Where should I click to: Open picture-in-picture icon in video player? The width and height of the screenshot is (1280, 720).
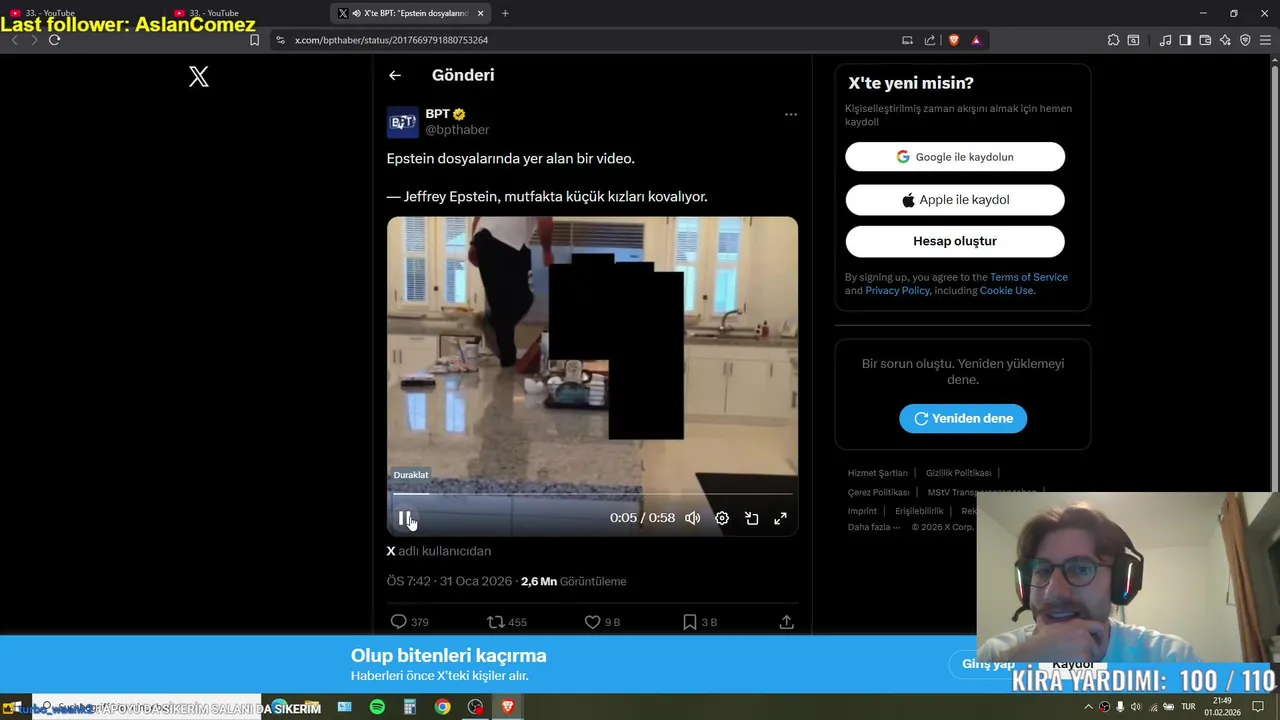[751, 518]
